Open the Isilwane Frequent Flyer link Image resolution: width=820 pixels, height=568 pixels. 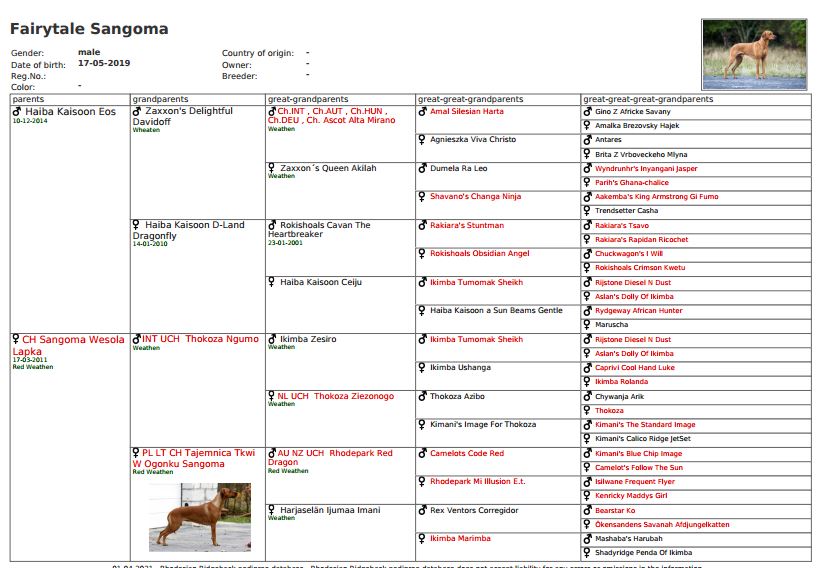click(635, 482)
